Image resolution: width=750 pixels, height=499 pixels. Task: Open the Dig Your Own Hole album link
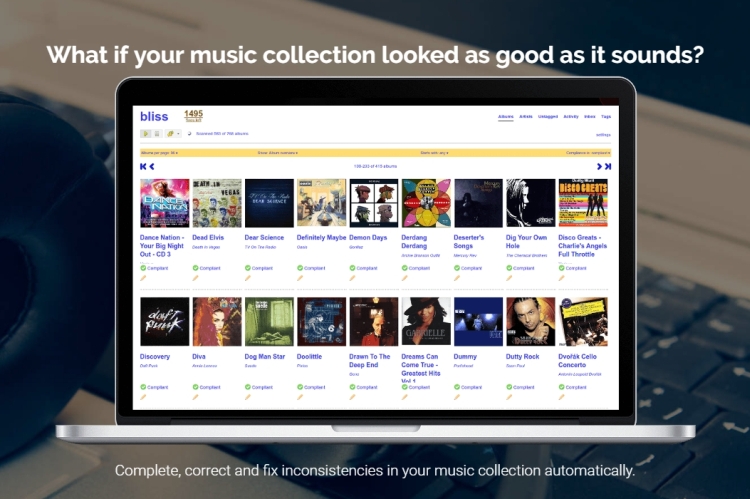click(x=526, y=242)
